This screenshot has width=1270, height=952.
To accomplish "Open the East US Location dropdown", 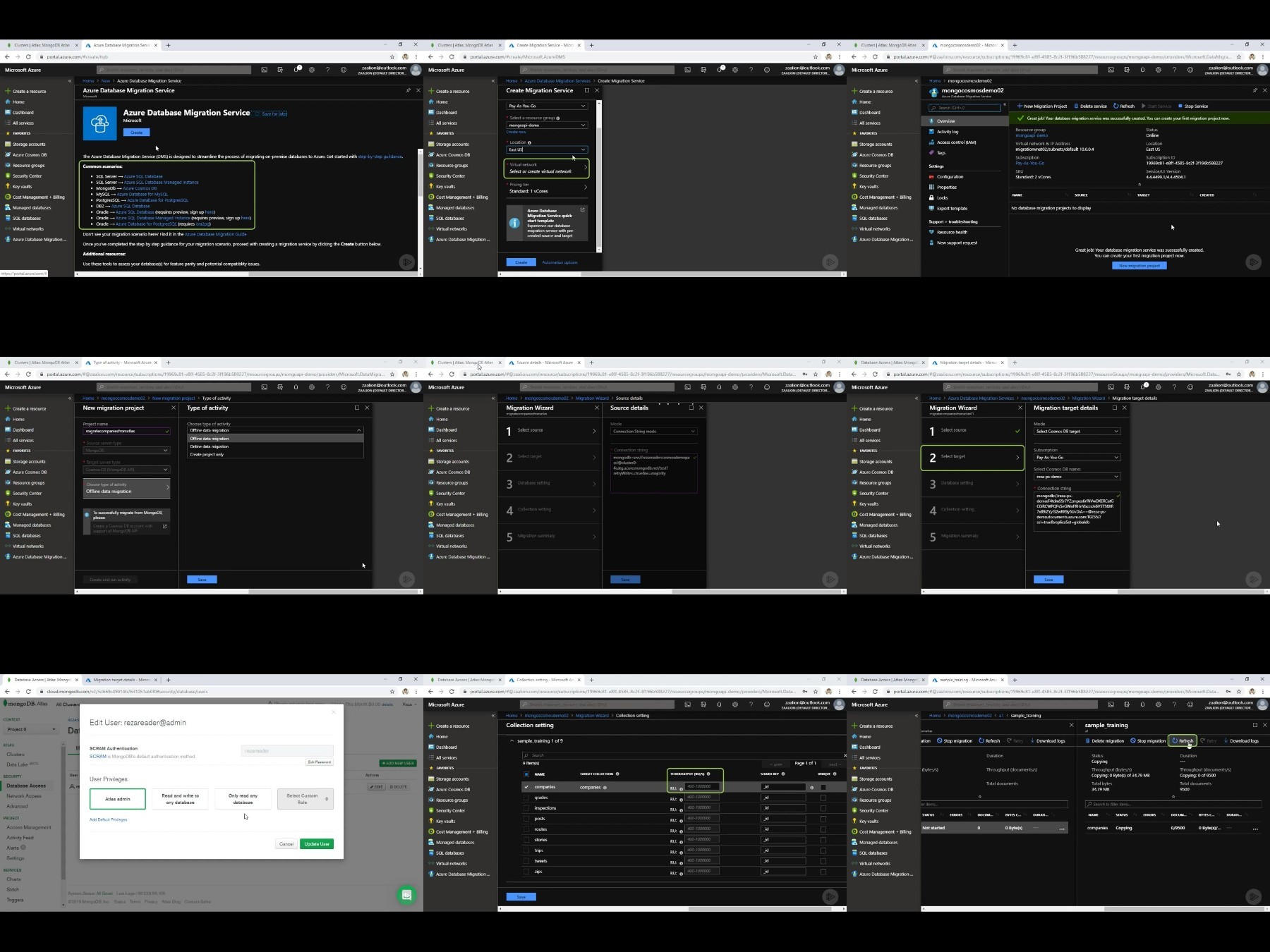I will (x=547, y=149).
